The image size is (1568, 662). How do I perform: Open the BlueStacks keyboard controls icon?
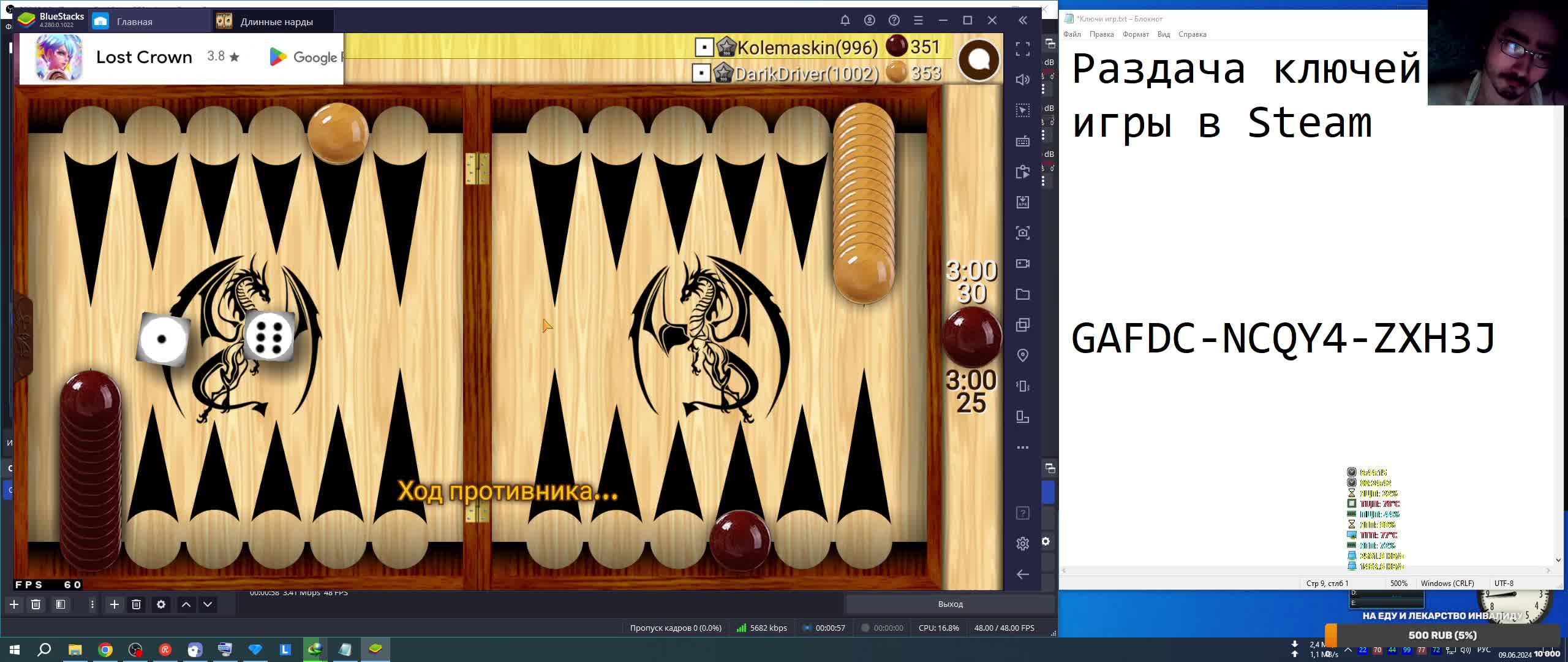click(1022, 141)
